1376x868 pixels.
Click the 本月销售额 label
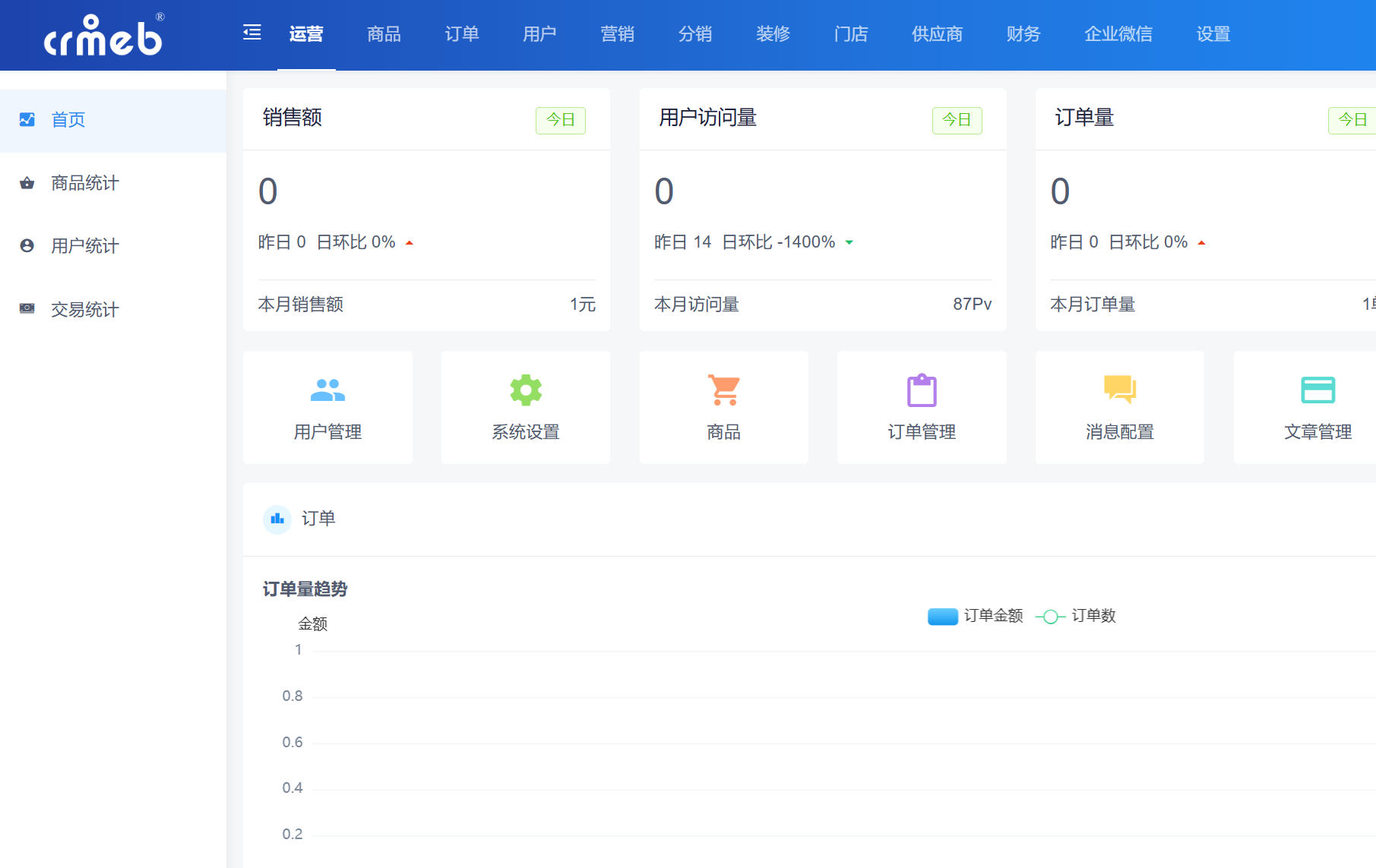pyautogui.click(x=301, y=305)
